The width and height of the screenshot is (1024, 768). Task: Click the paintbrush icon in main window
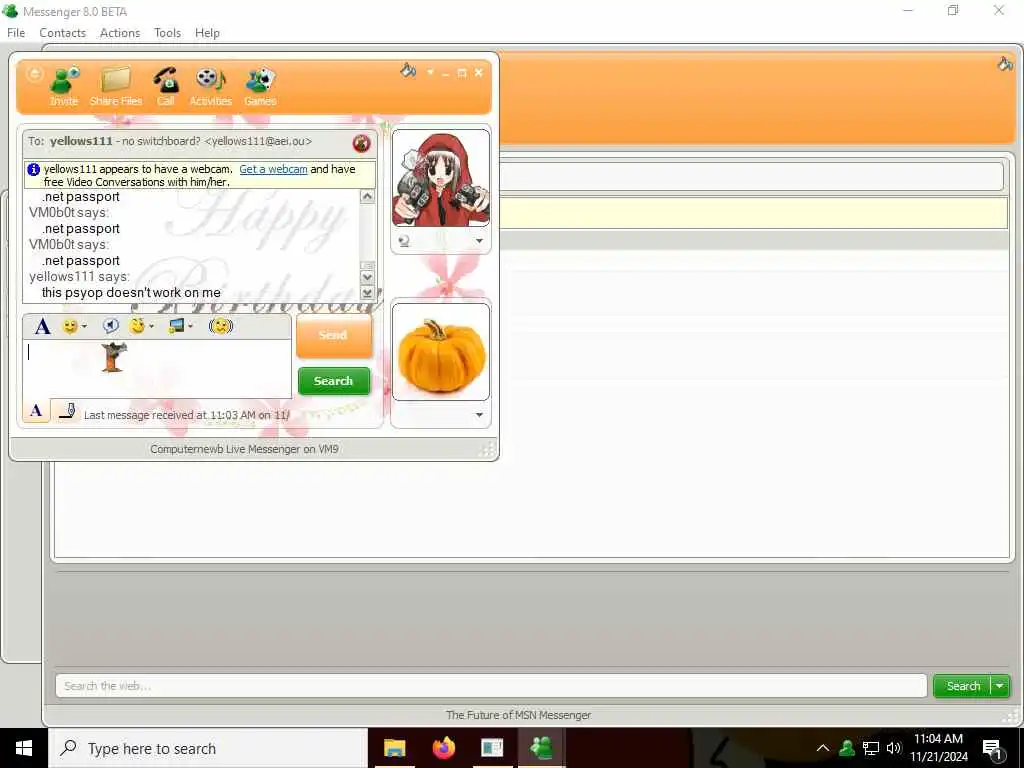click(1005, 63)
